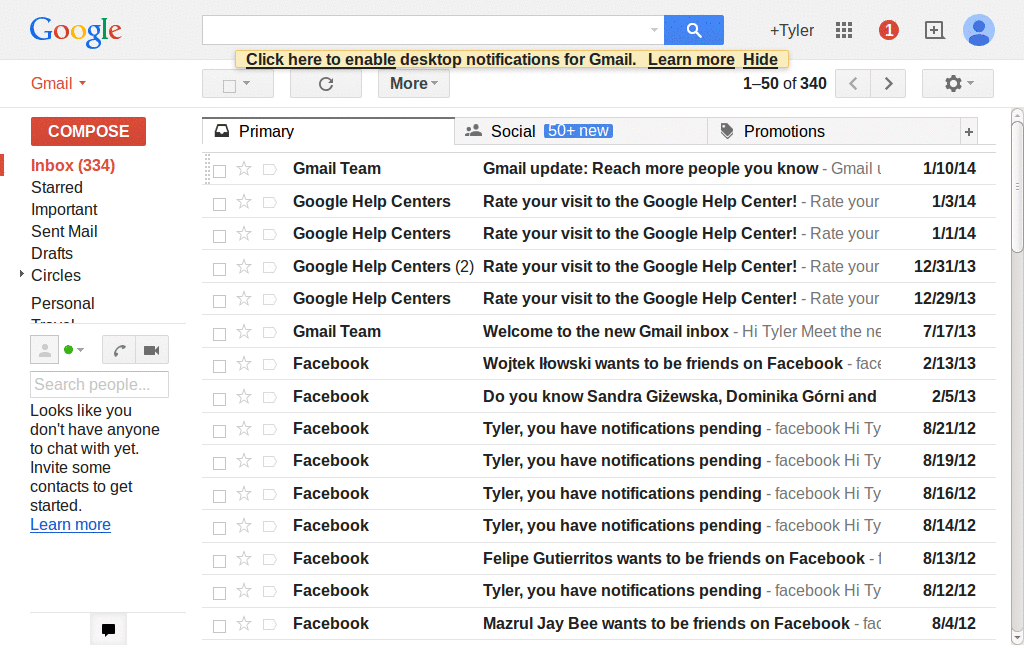Viewport: 1024px width, 645px height.
Task: Star the Felipe Gutierritos friend request email
Action: point(244,559)
